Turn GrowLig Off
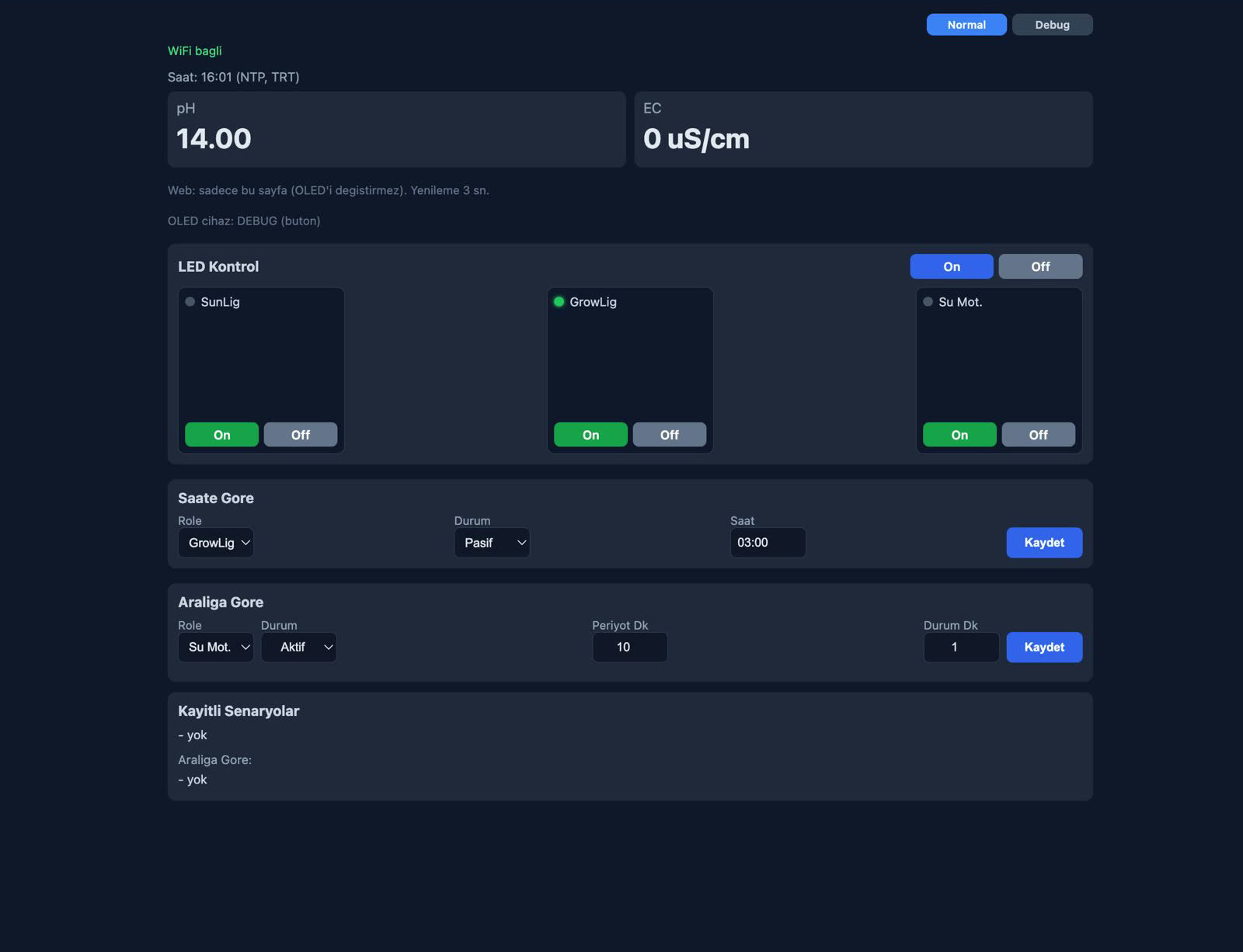1243x952 pixels. [x=670, y=435]
